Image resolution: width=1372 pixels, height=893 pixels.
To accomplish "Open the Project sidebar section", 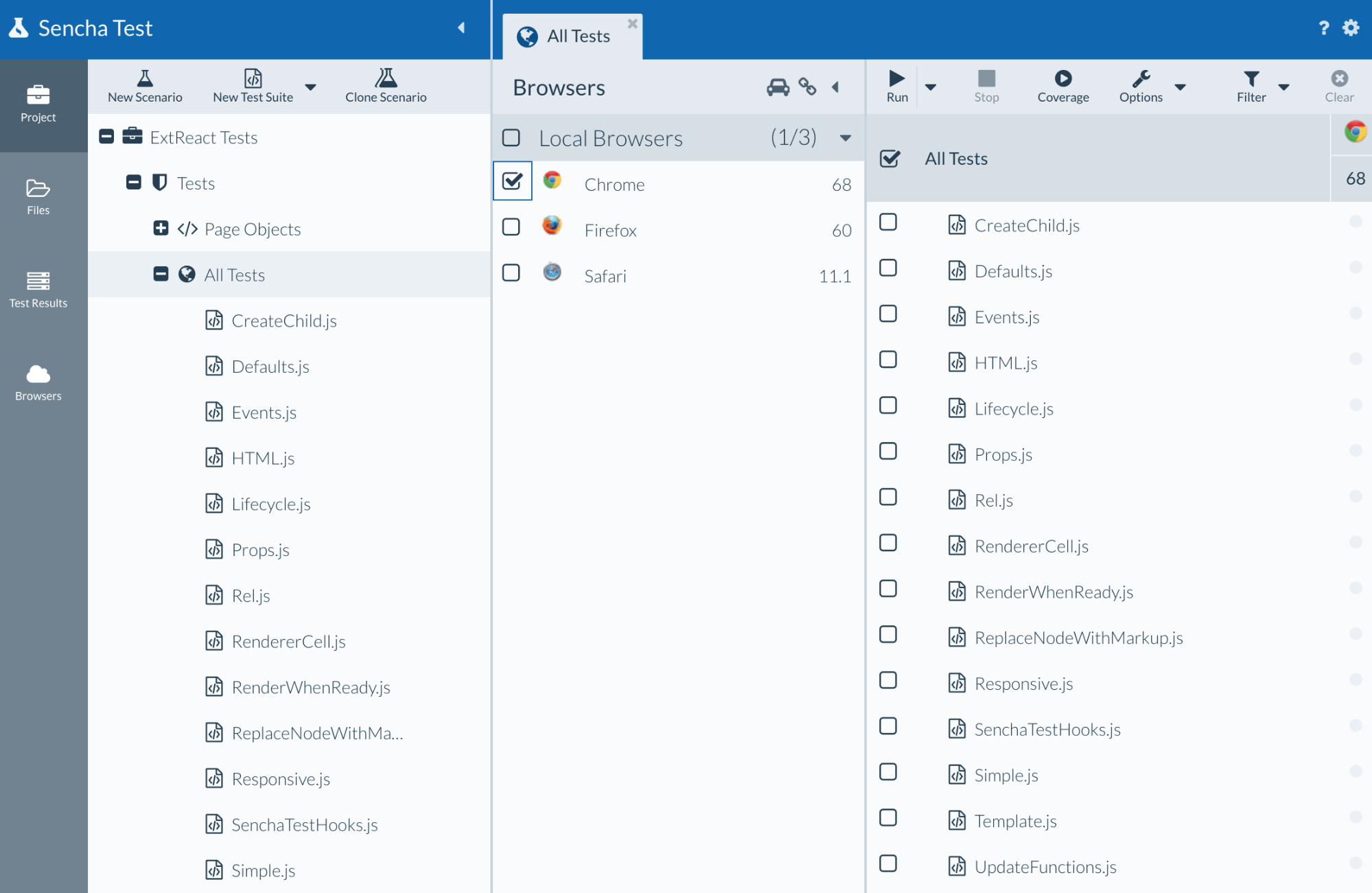I will (x=38, y=104).
